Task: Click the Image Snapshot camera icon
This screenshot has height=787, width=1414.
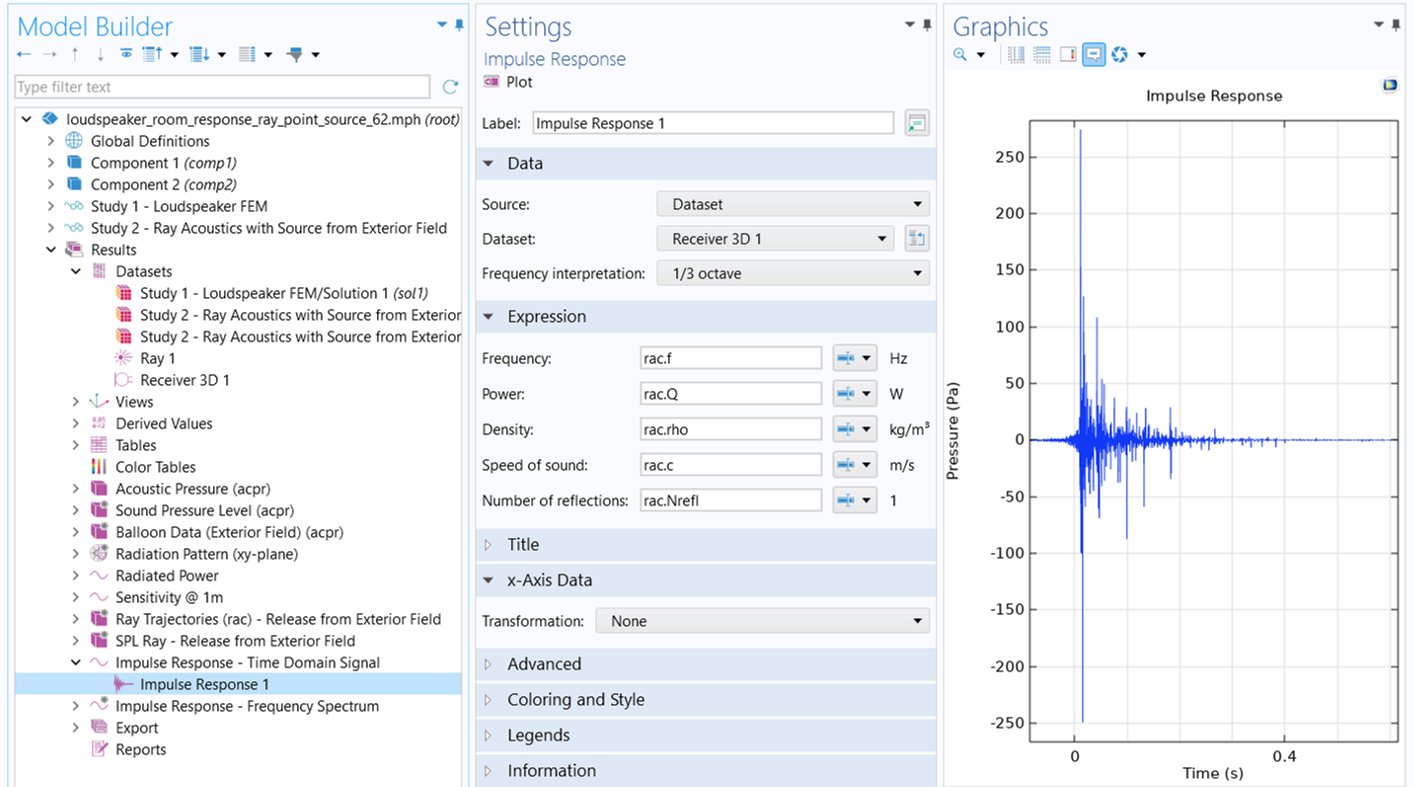Action: point(1120,55)
